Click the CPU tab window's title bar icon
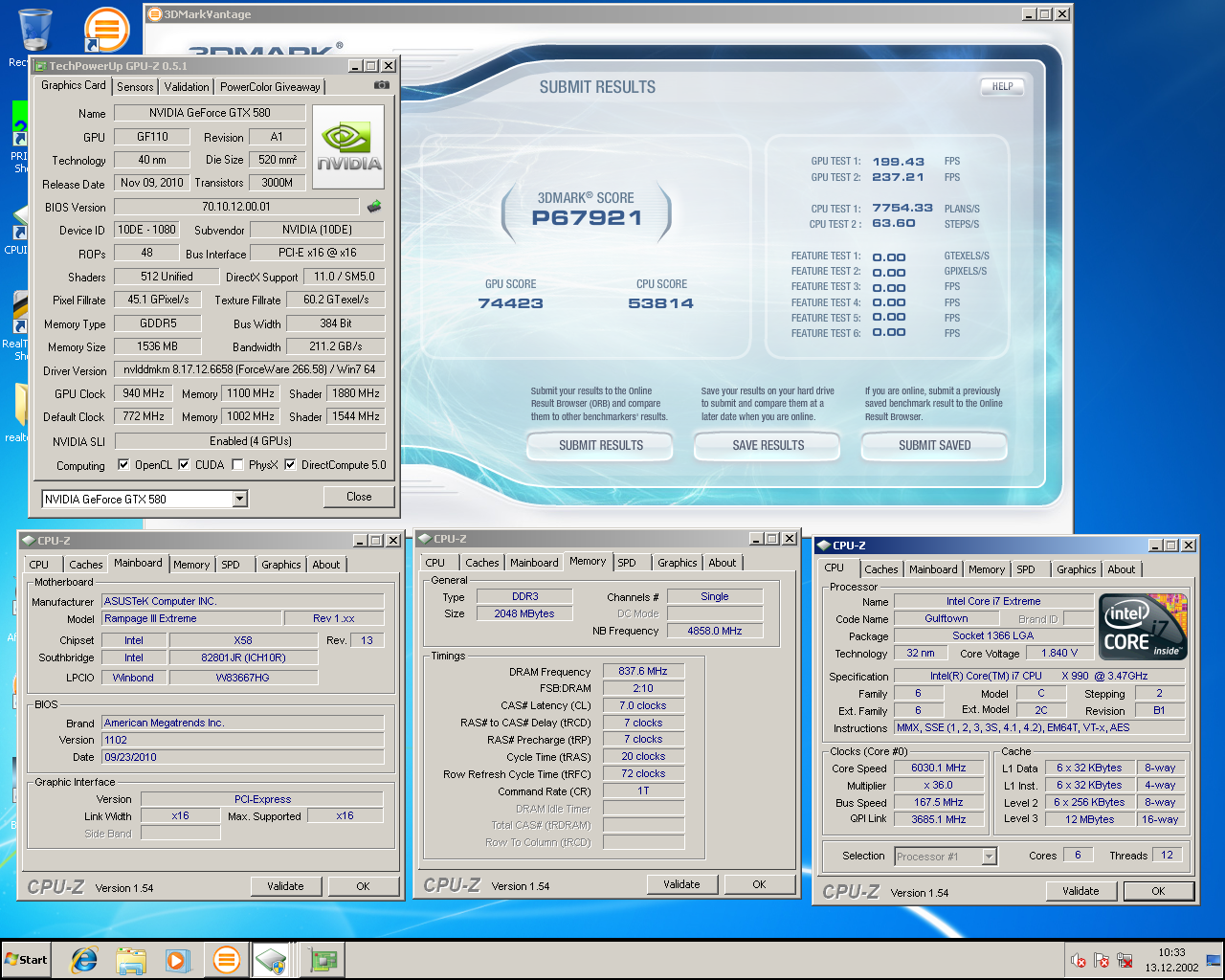The width and height of the screenshot is (1225, 980). point(823,546)
